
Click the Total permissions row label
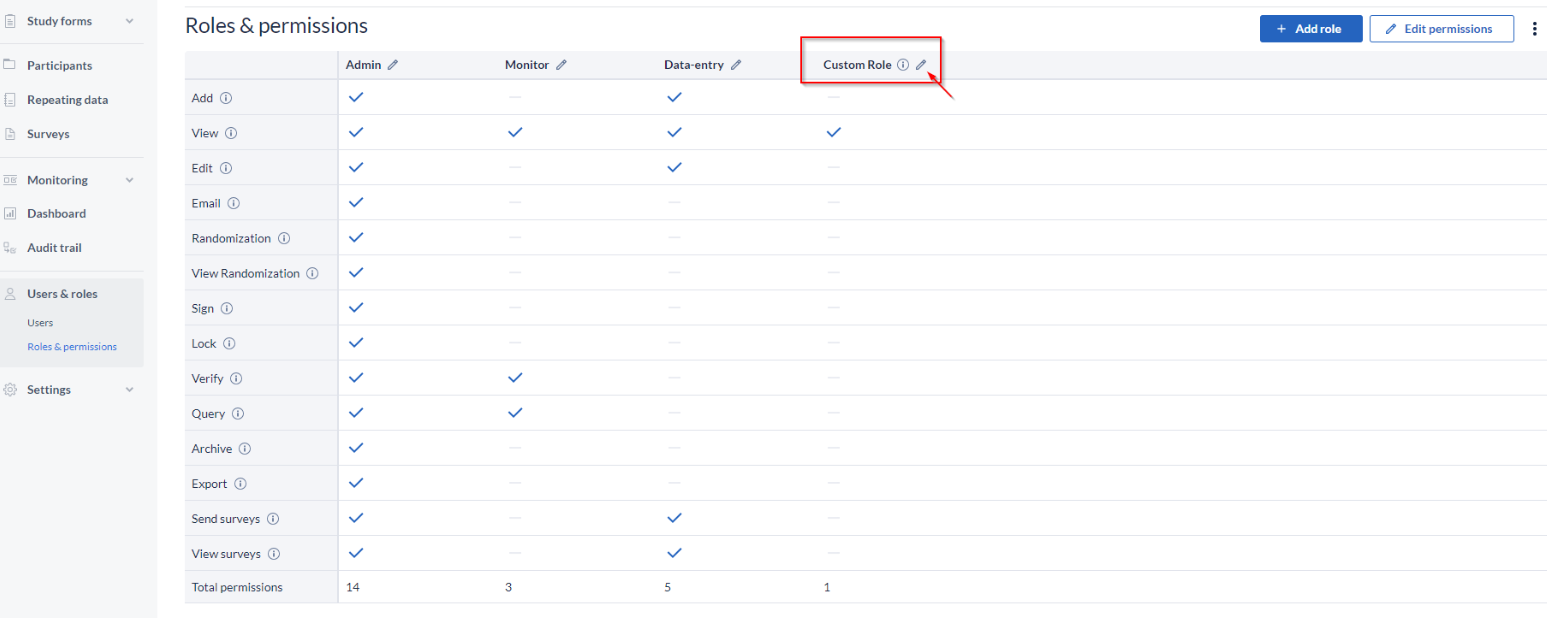pyautogui.click(x=237, y=587)
